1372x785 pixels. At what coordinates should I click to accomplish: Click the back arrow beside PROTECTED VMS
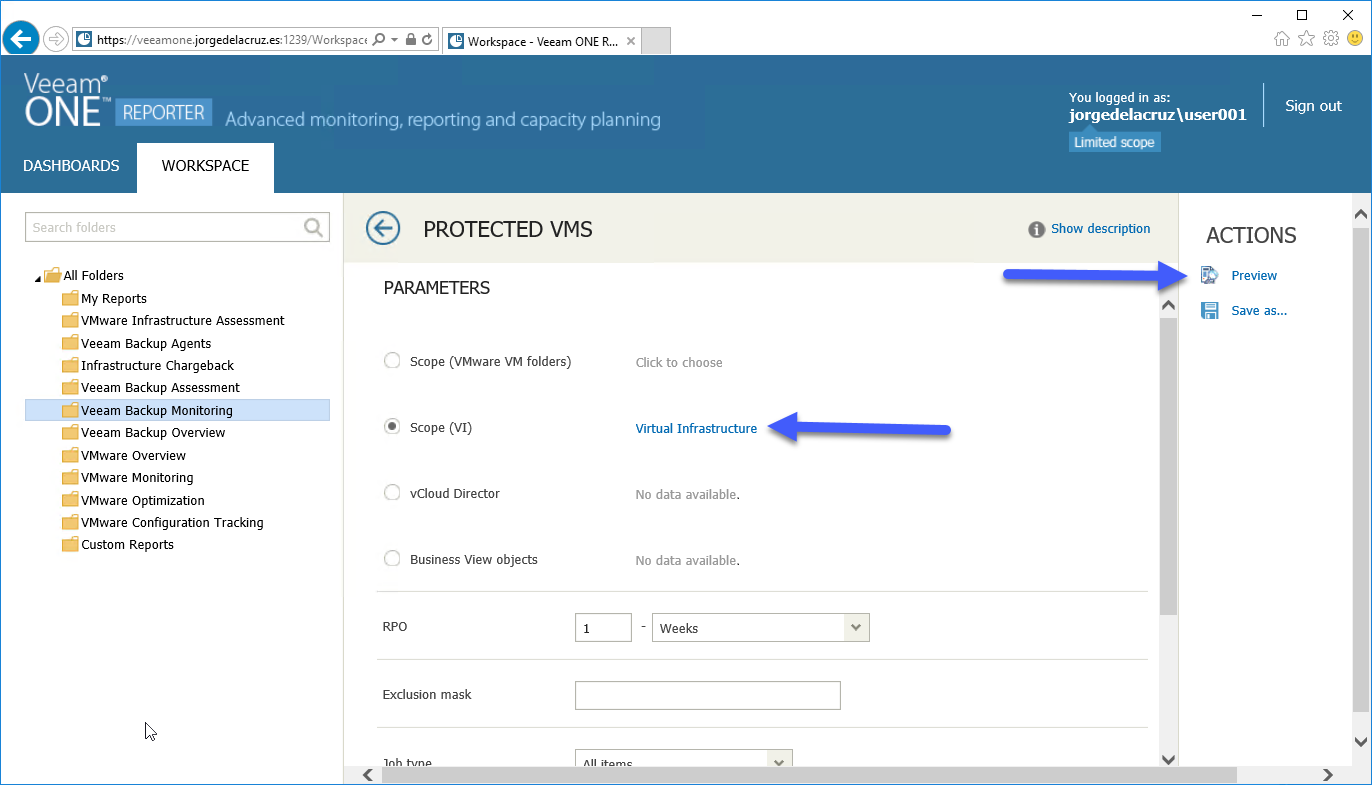tap(383, 228)
